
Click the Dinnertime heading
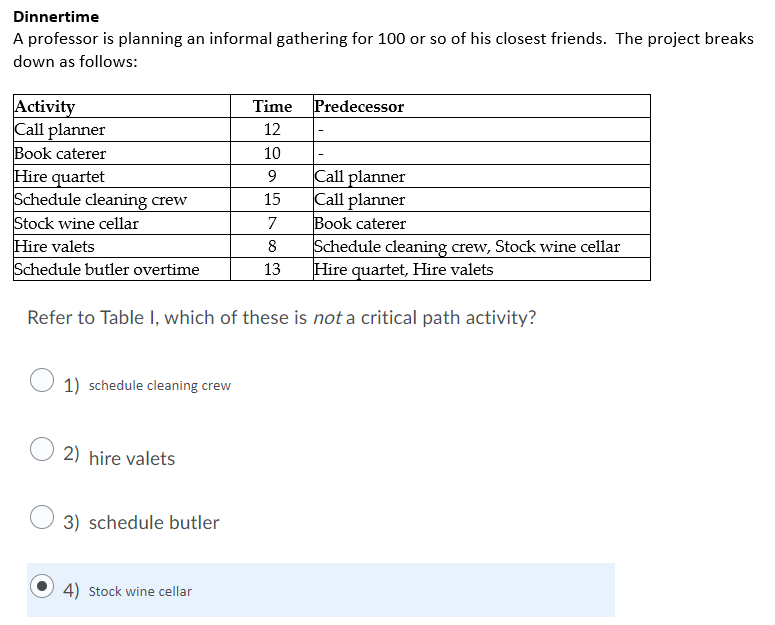tap(56, 17)
